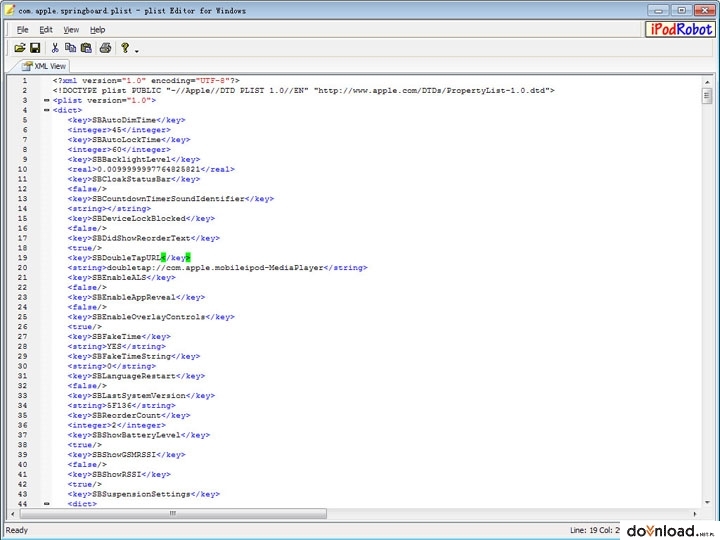Open the toolbar options dropdown arrow

(137, 51)
